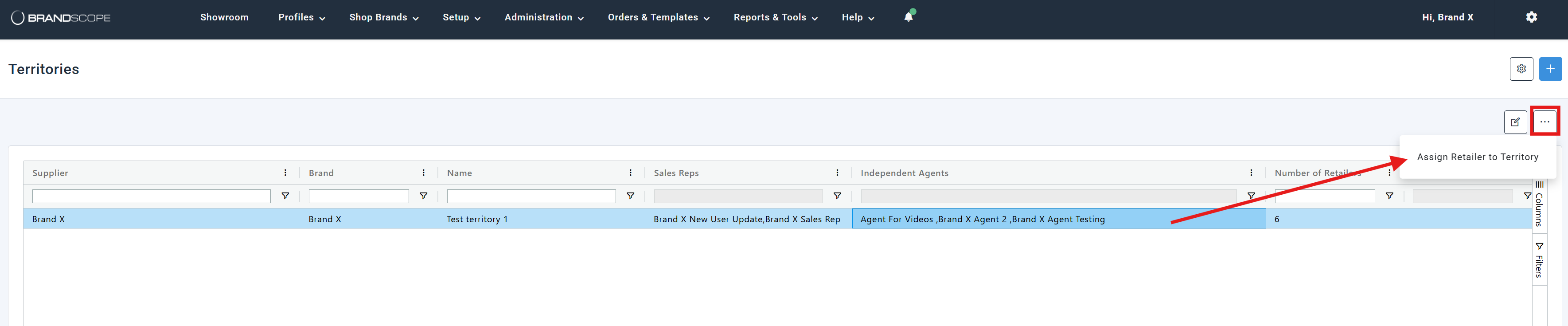Click the Name column filter input field
The width and height of the screenshot is (1568, 326).
(x=531, y=196)
